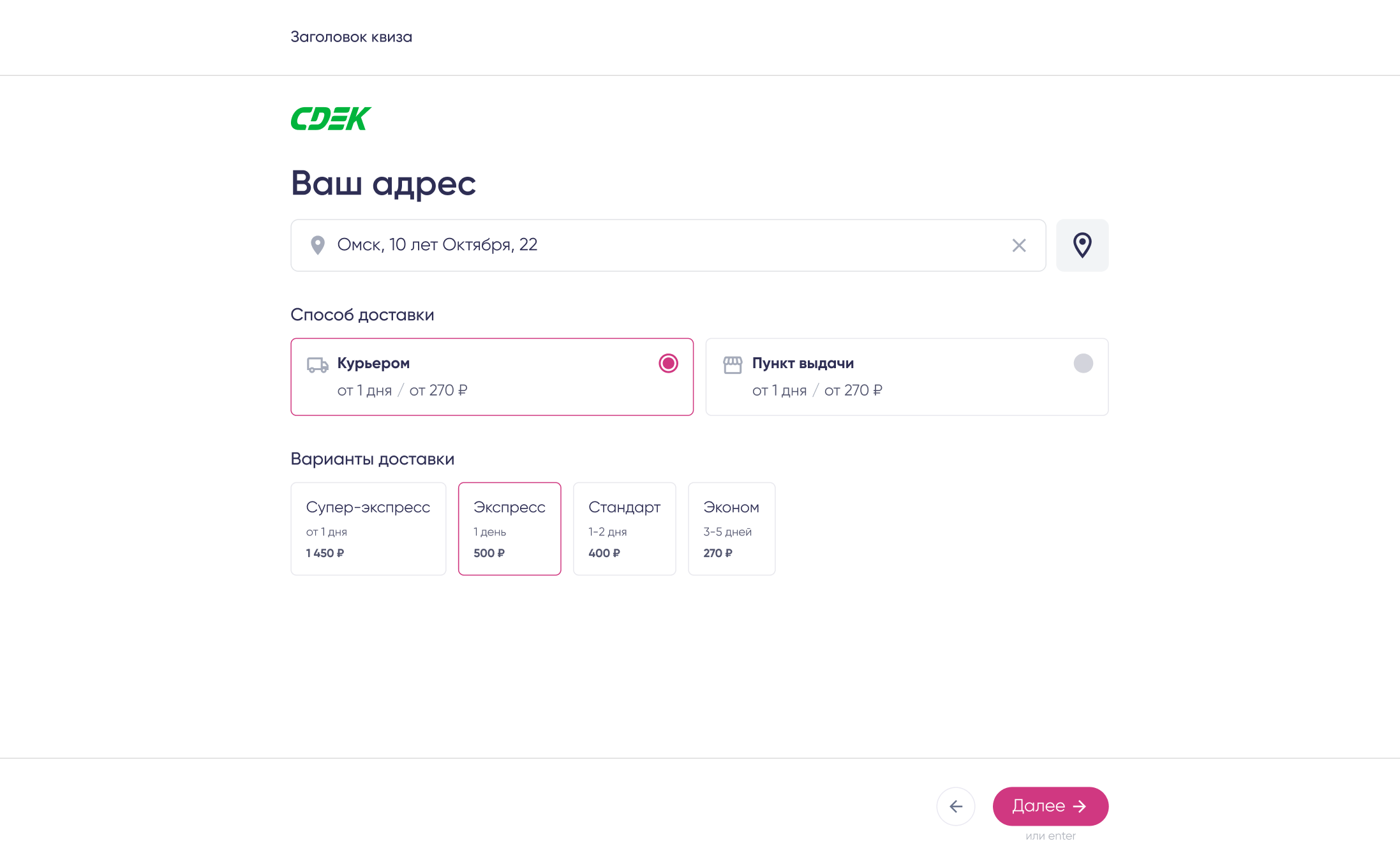Click the gray location pin in address field
Viewport: 1400px width, 855px height.
pos(317,245)
